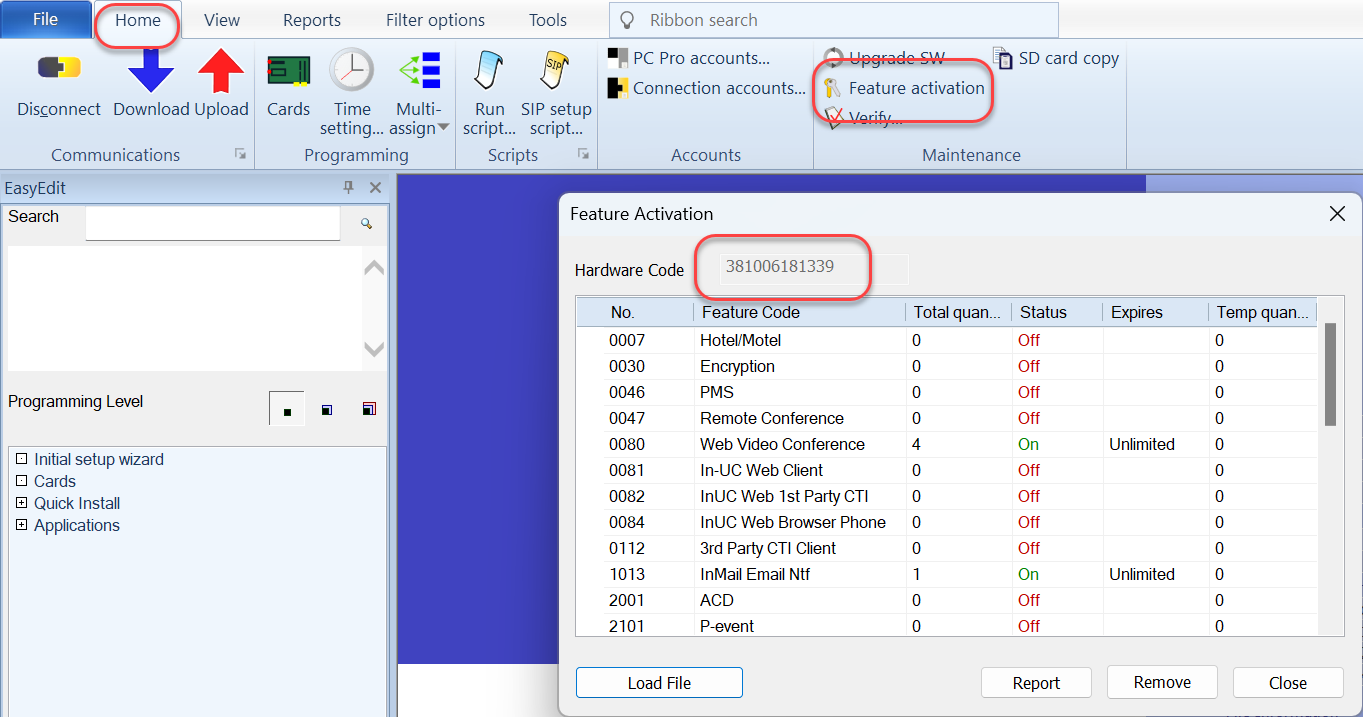Close the EasyEdit panel
The height and width of the screenshot is (717, 1363).
(x=375, y=187)
